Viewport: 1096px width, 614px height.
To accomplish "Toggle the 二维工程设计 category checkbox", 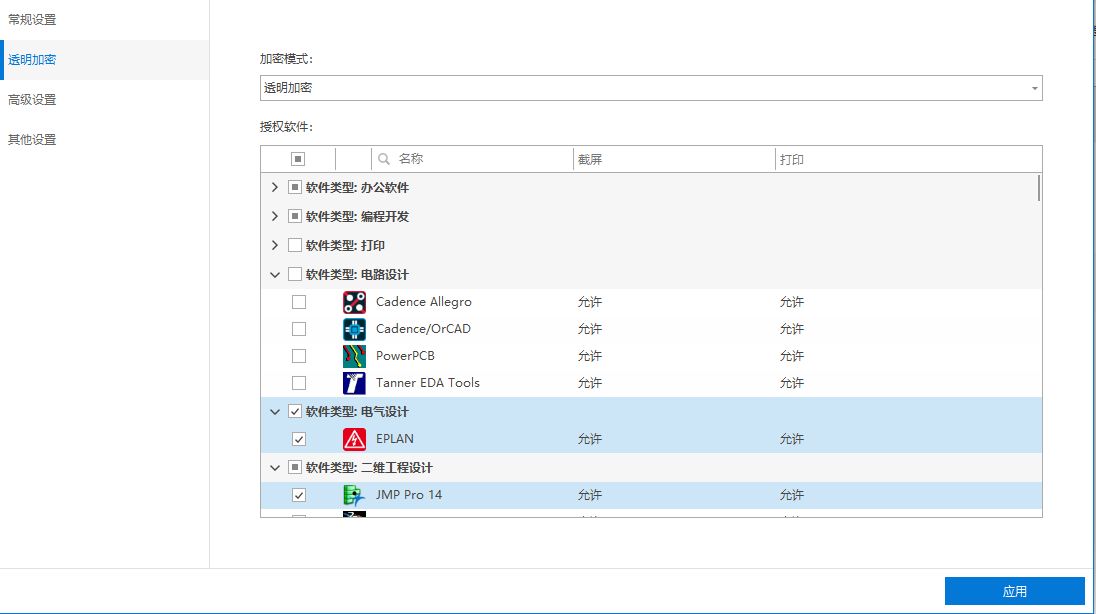I will 295,467.
